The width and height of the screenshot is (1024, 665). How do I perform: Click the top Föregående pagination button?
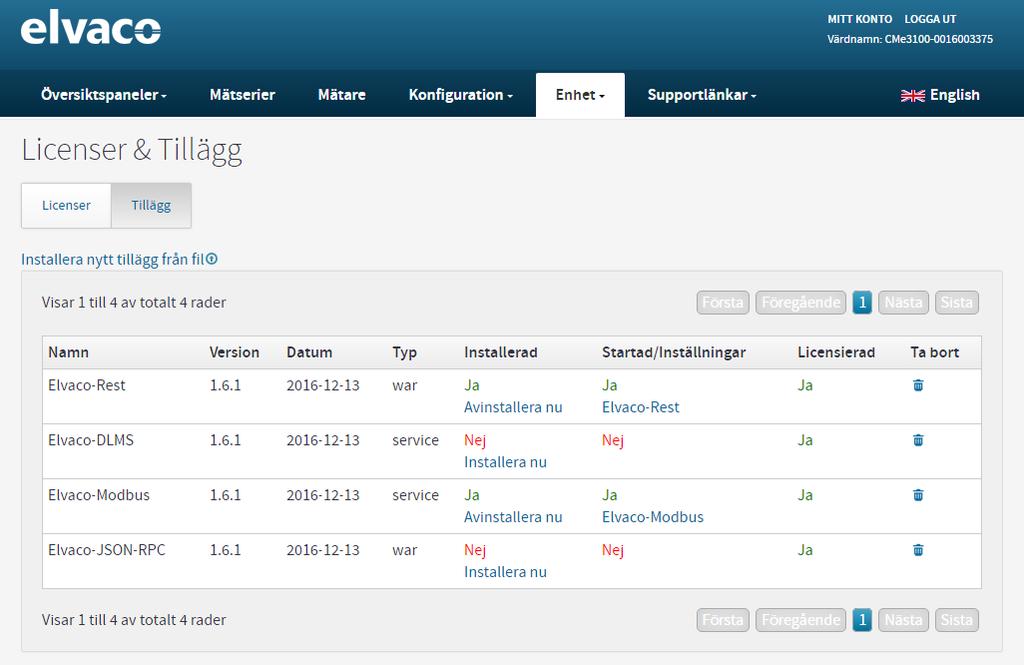click(801, 302)
